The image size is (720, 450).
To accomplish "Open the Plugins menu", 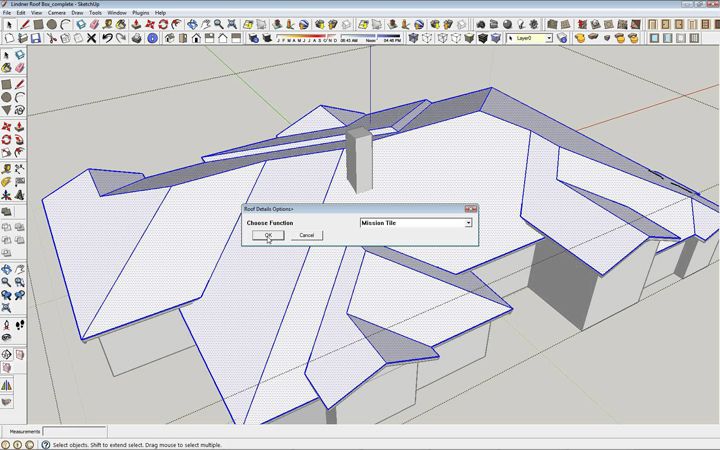I will pyautogui.click(x=141, y=12).
